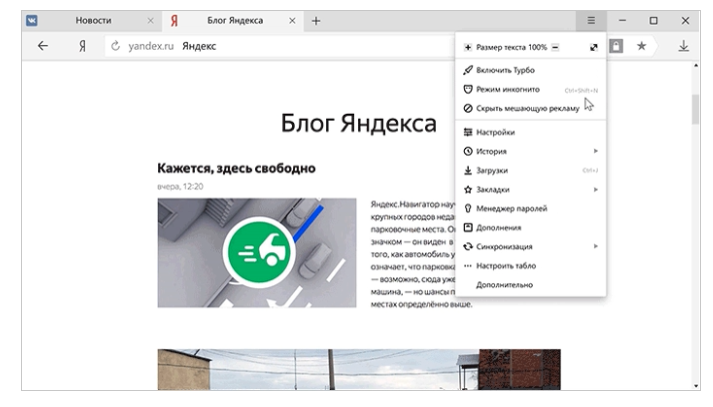Decrease text size with the minus icon
713x407 pixels.
pos(555,47)
